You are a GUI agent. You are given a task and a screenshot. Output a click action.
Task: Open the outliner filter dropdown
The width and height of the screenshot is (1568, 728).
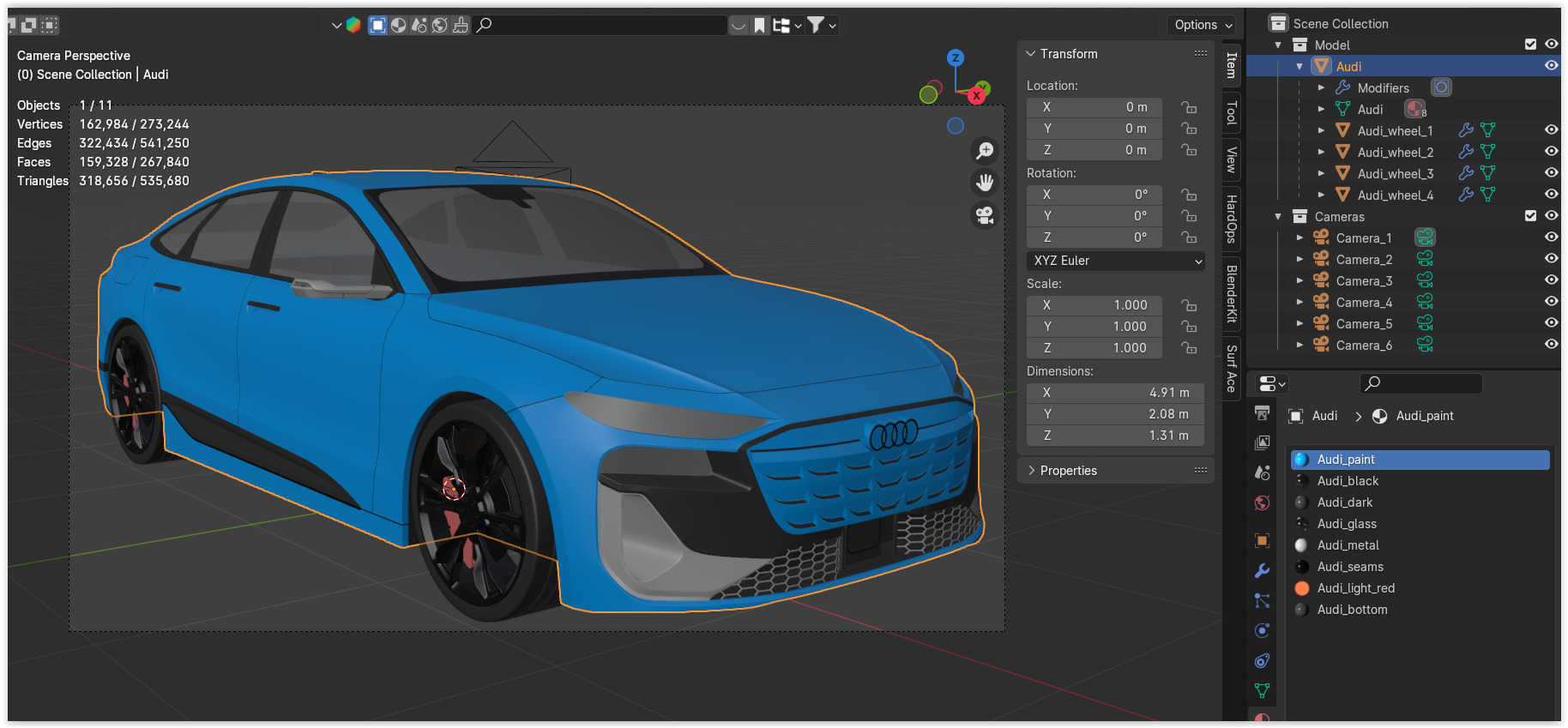pos(821,26)
